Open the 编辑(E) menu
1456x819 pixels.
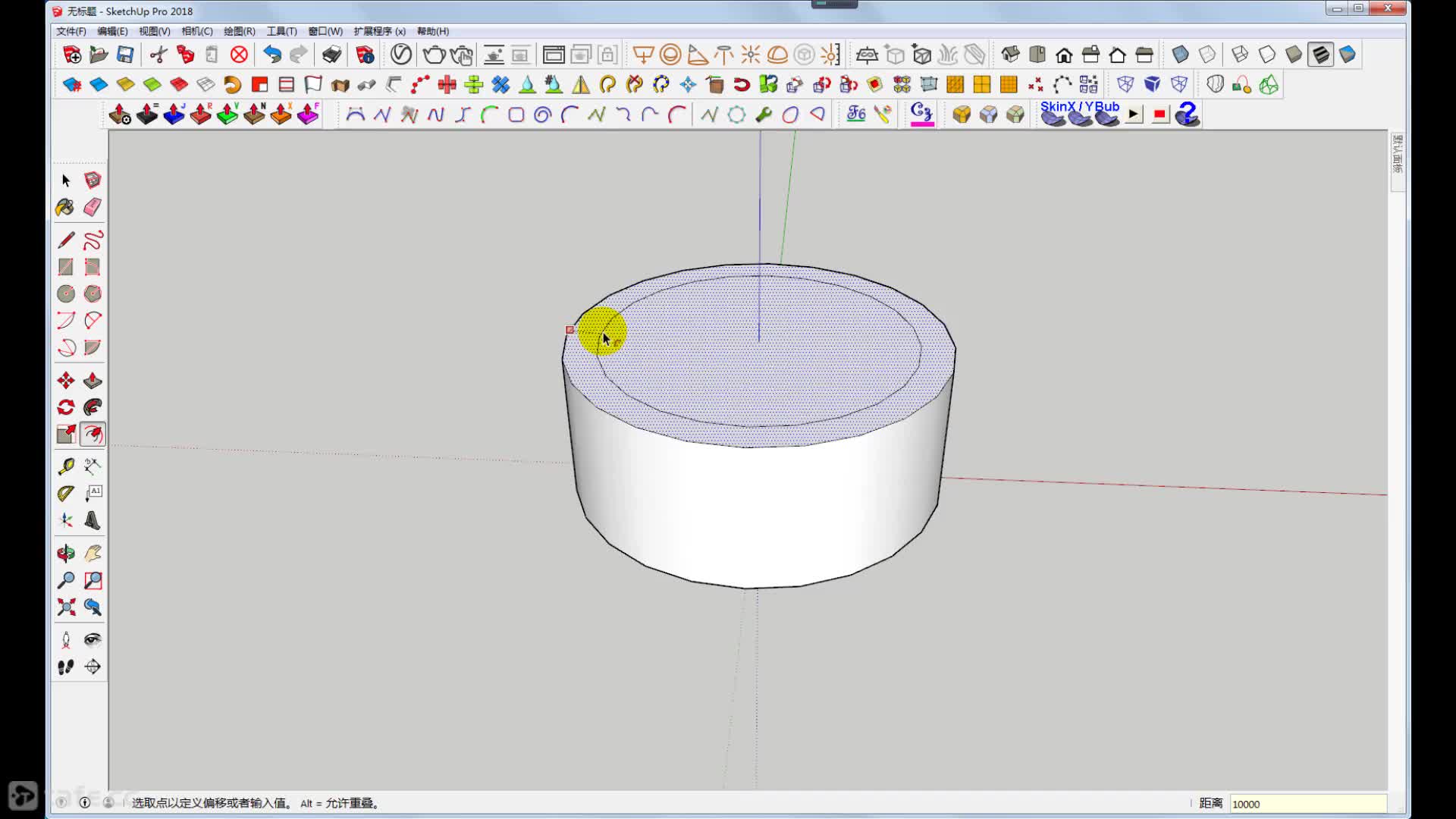pyautogui.click(x=112, y=31)
